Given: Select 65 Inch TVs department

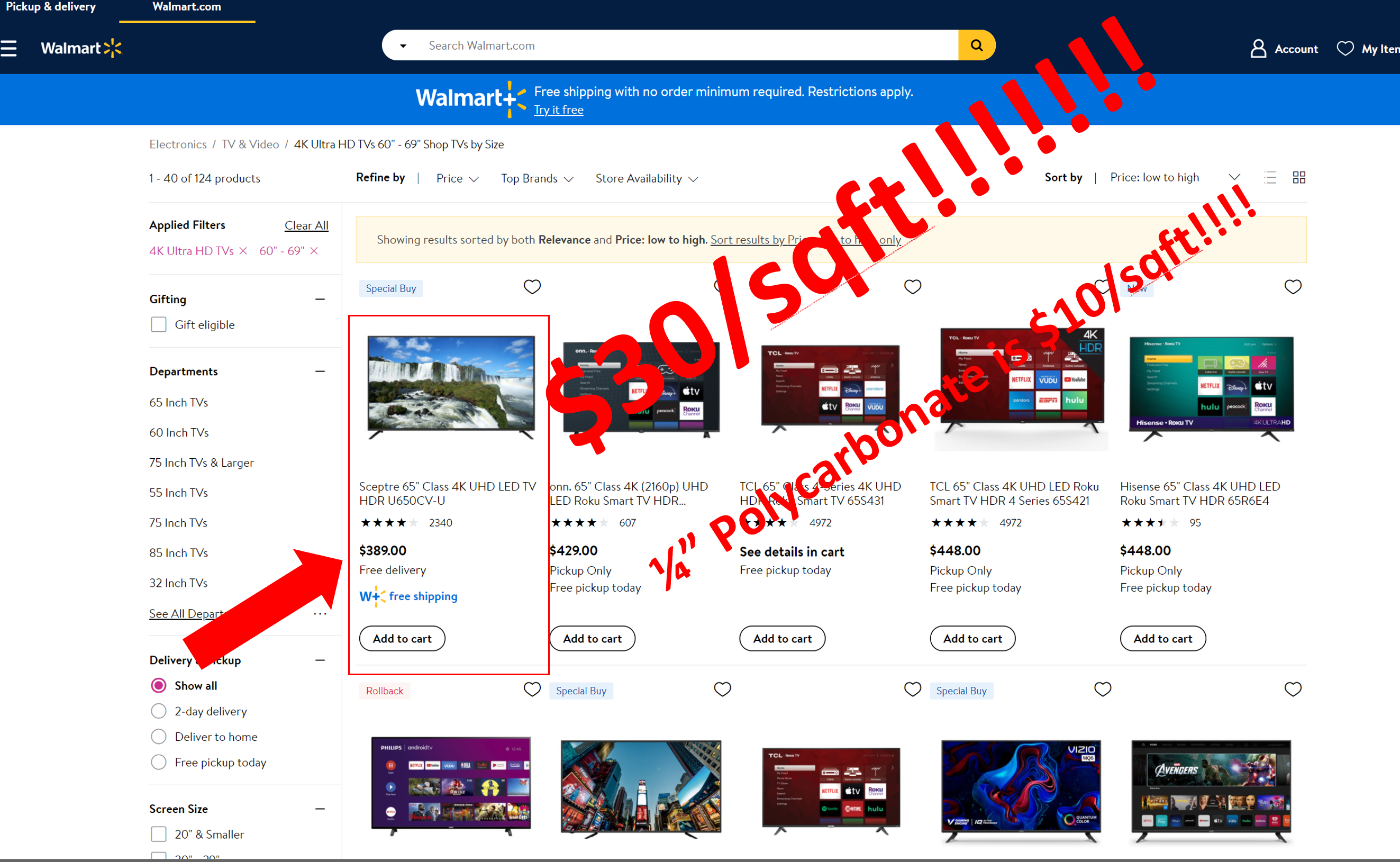Looking at the screenshot, I should (178, 403).
